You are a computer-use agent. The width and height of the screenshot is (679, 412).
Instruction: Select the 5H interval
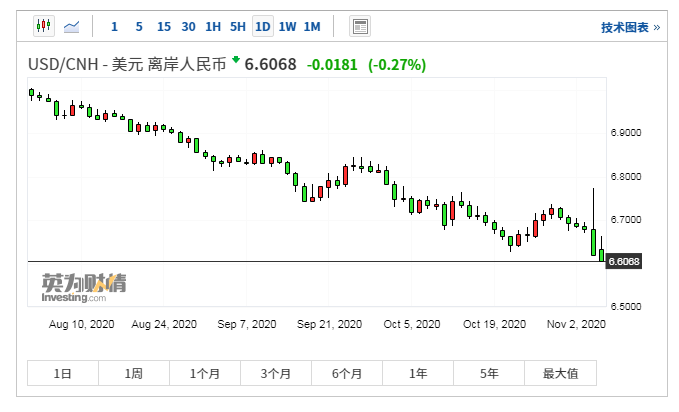click(x=238, y=26)
